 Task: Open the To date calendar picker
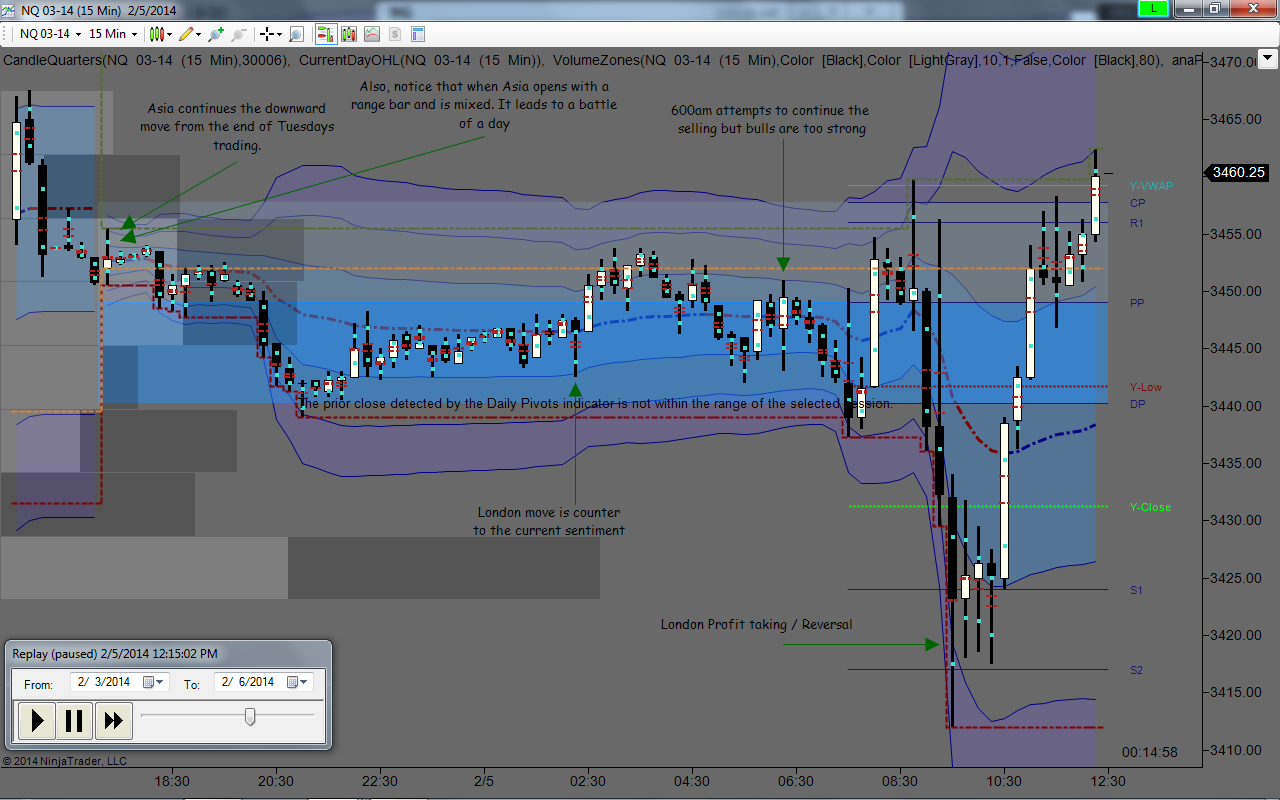pyautogui.click(x=299, y=682)
